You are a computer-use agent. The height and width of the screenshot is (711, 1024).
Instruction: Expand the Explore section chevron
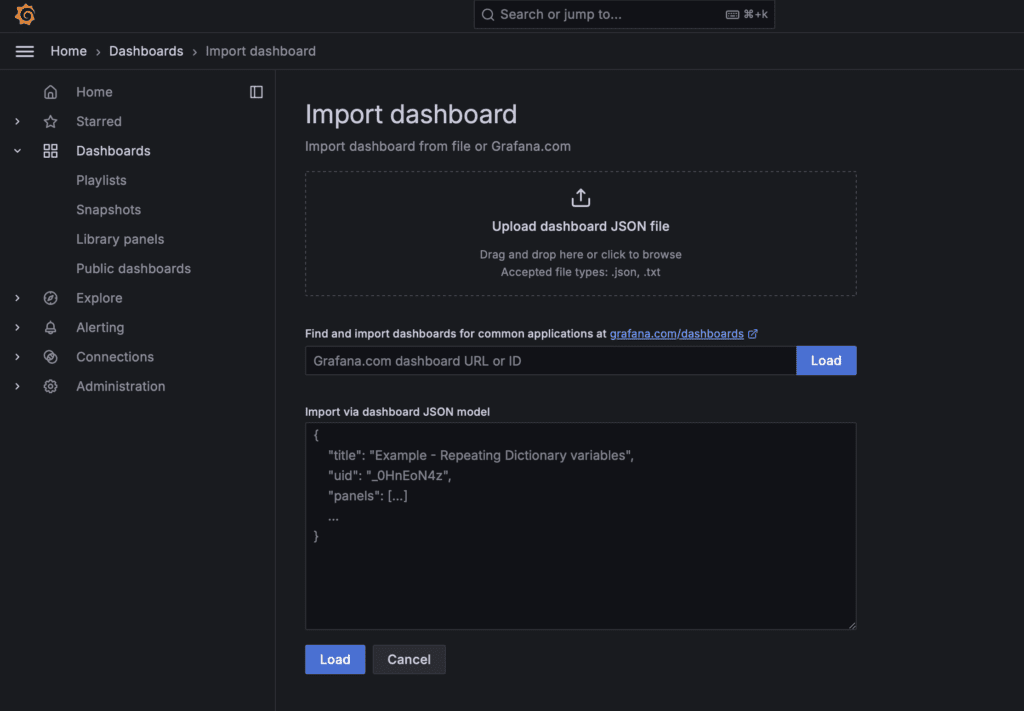18,298
